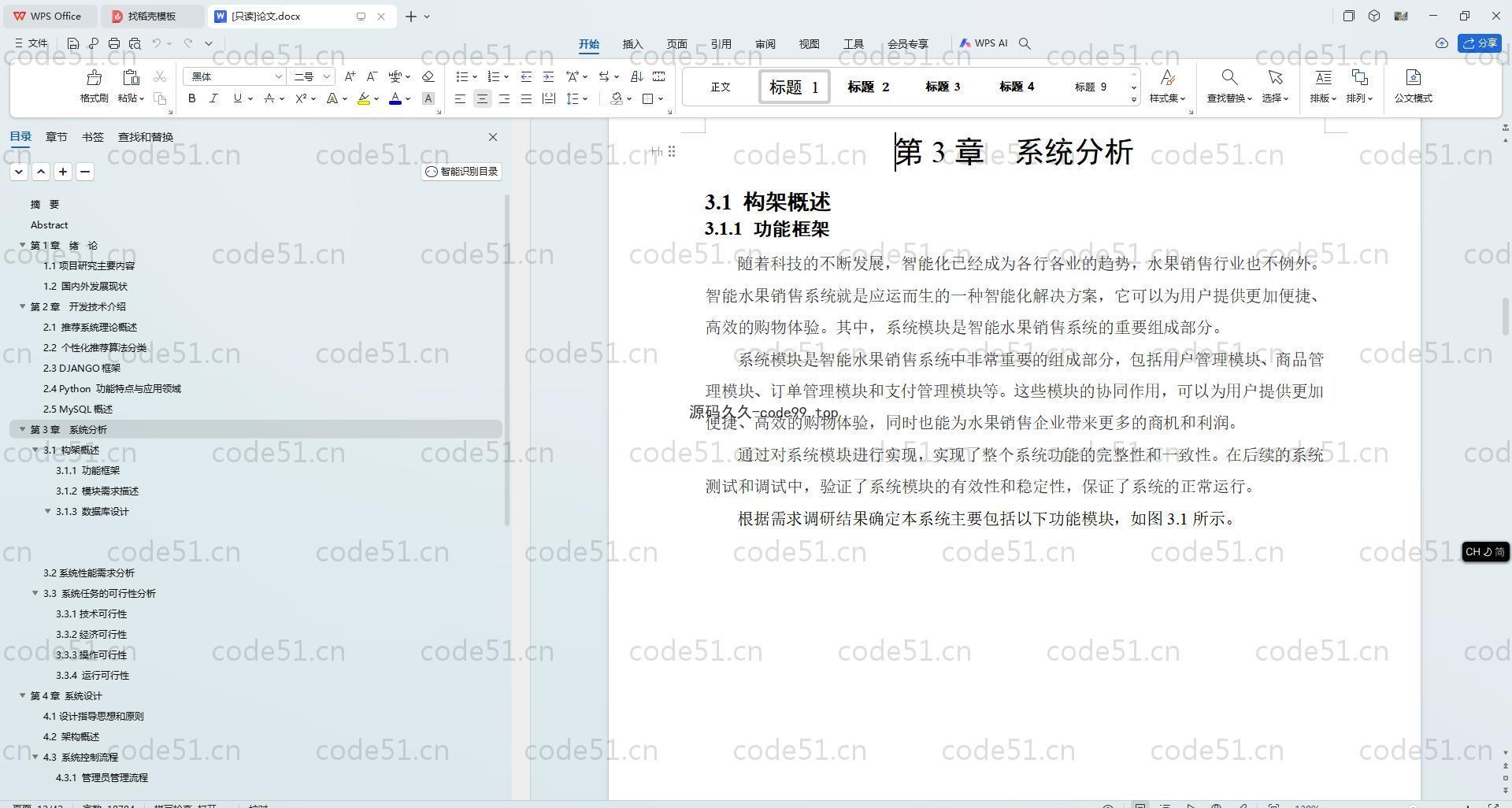This screenshot has height=808, width=1512.
Task: Switch to the 章节 navigation tab
Action: [x=56, y=136]
